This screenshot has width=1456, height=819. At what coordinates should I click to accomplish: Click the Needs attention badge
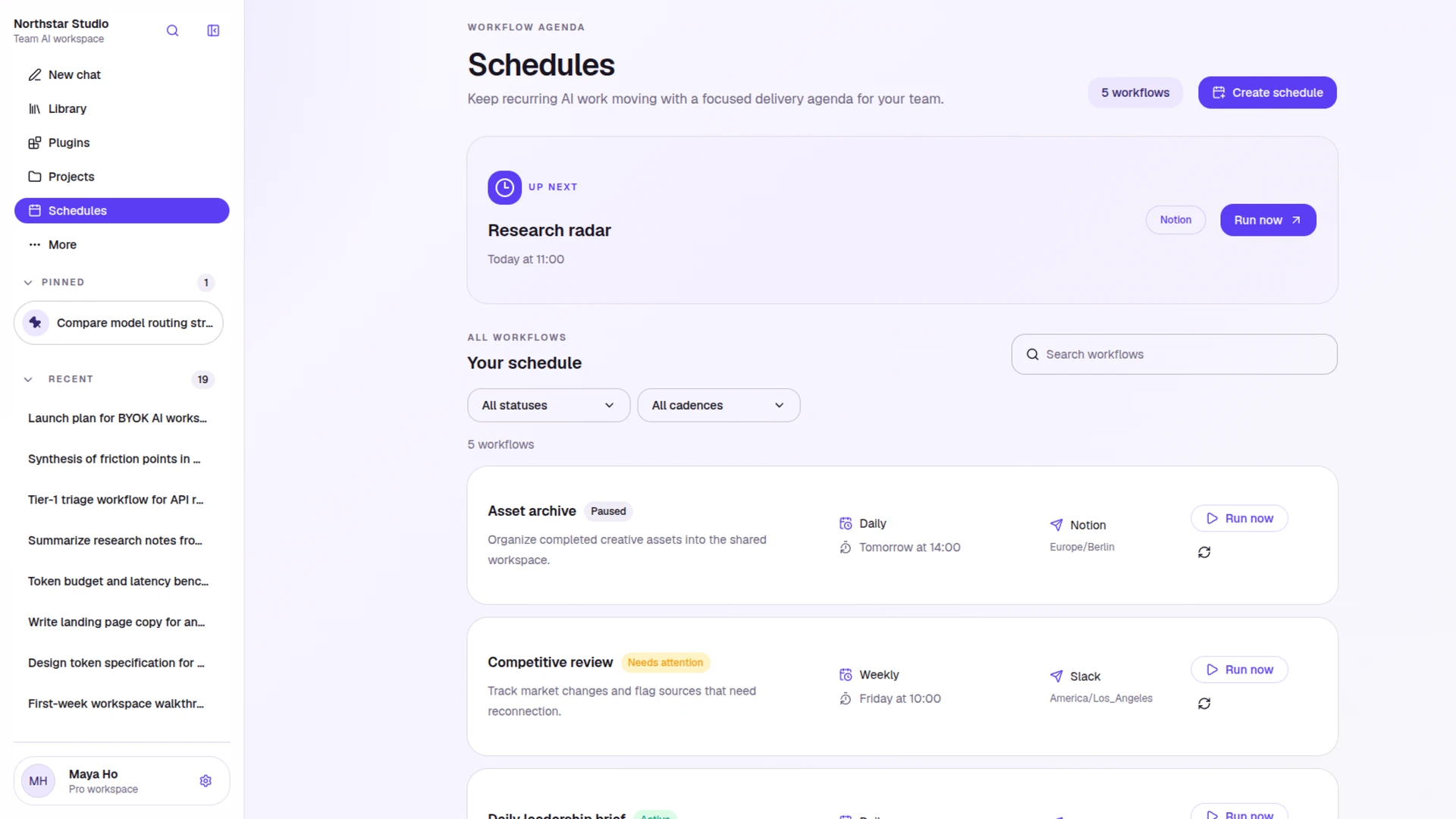[665, 663]
